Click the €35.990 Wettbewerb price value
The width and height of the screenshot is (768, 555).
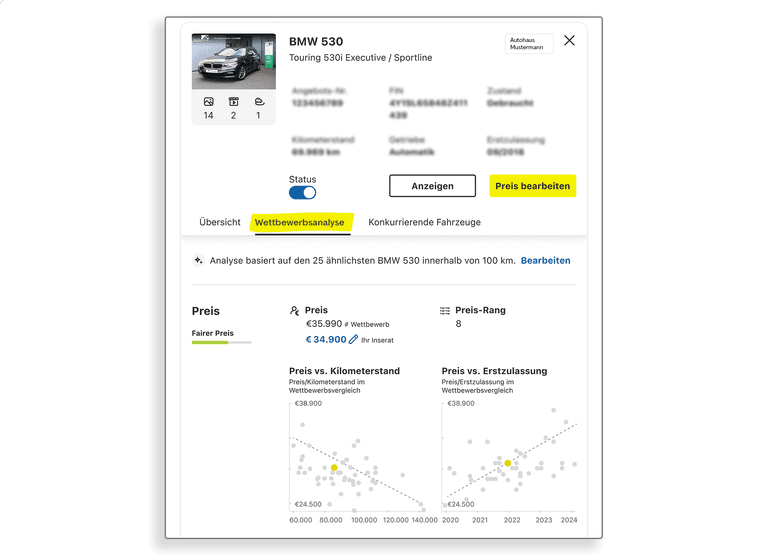pyautogui.click(x=324, y=324)
